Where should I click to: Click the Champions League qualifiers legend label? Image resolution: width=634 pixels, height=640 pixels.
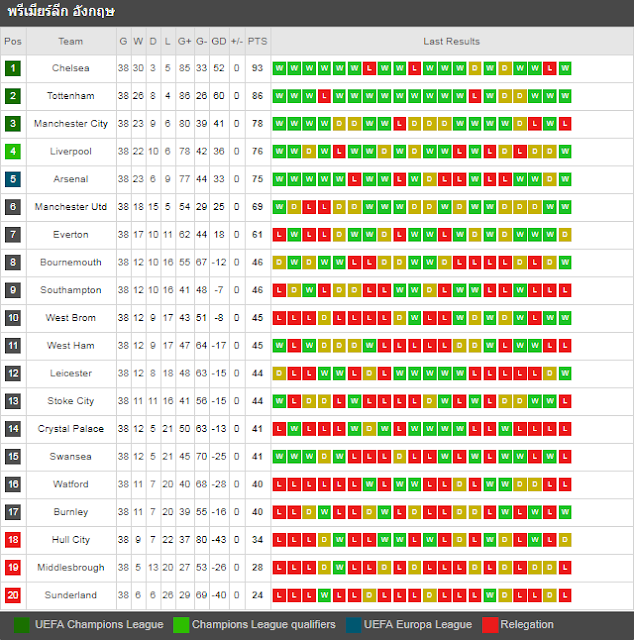point(264,624)
